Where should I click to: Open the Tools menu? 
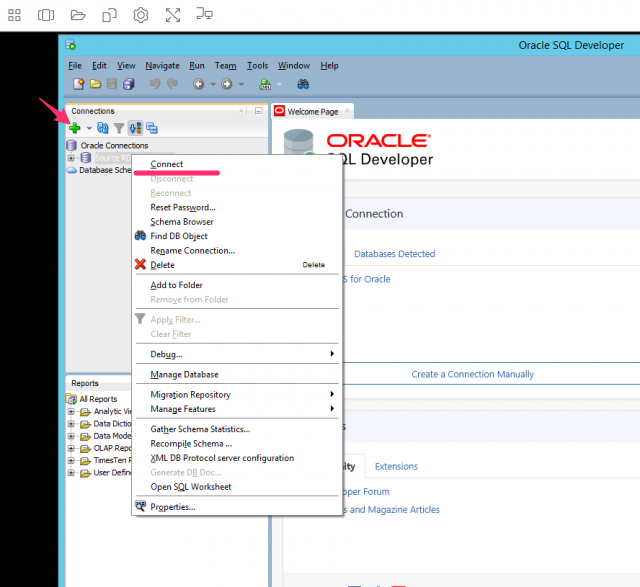[258, 66]
